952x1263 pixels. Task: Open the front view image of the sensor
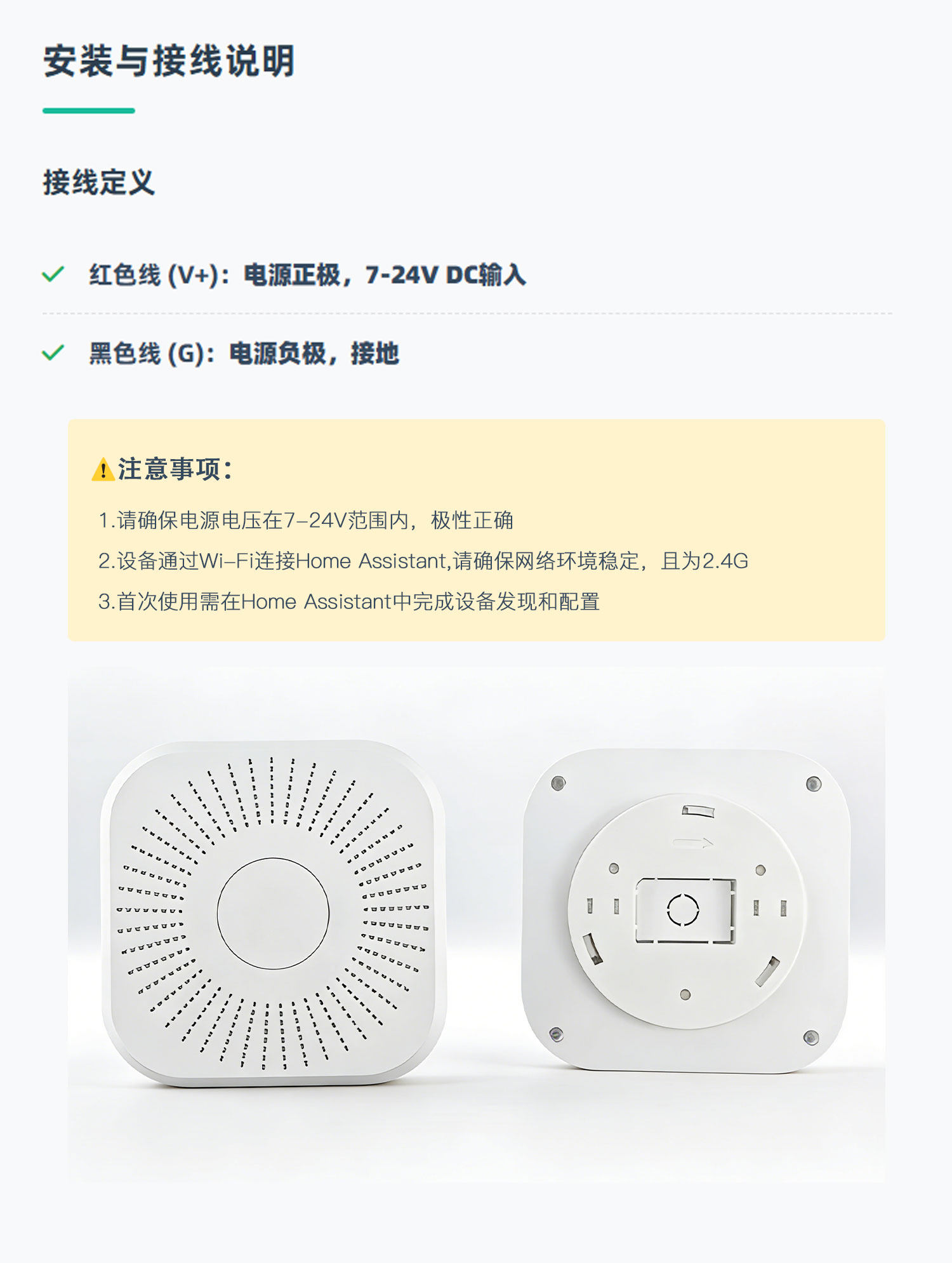[x=273, y=913]
